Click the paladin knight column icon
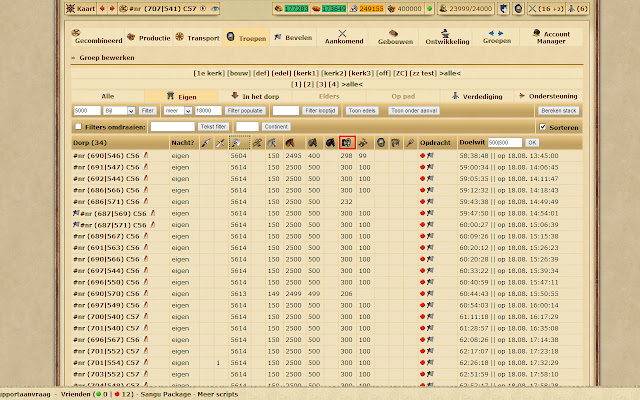The width and height of the screenshot is (640, 400). (x=381, y=142)
